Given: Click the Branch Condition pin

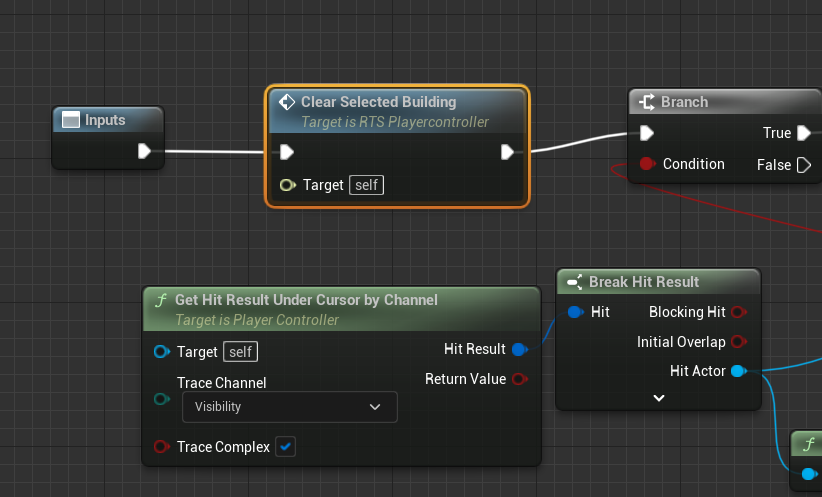Looking at the screenshot, I should (647, 164).
